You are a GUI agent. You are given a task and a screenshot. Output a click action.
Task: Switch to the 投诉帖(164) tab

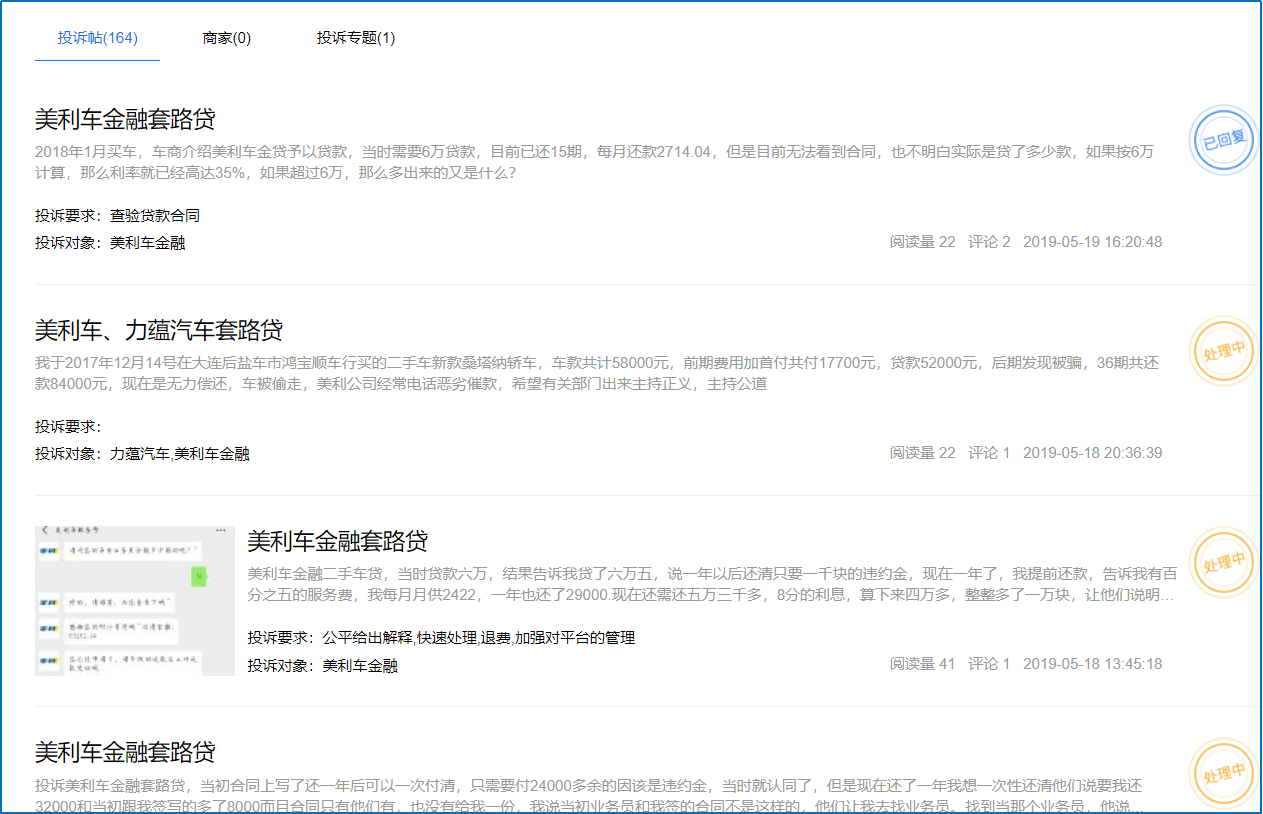[97, 38]
